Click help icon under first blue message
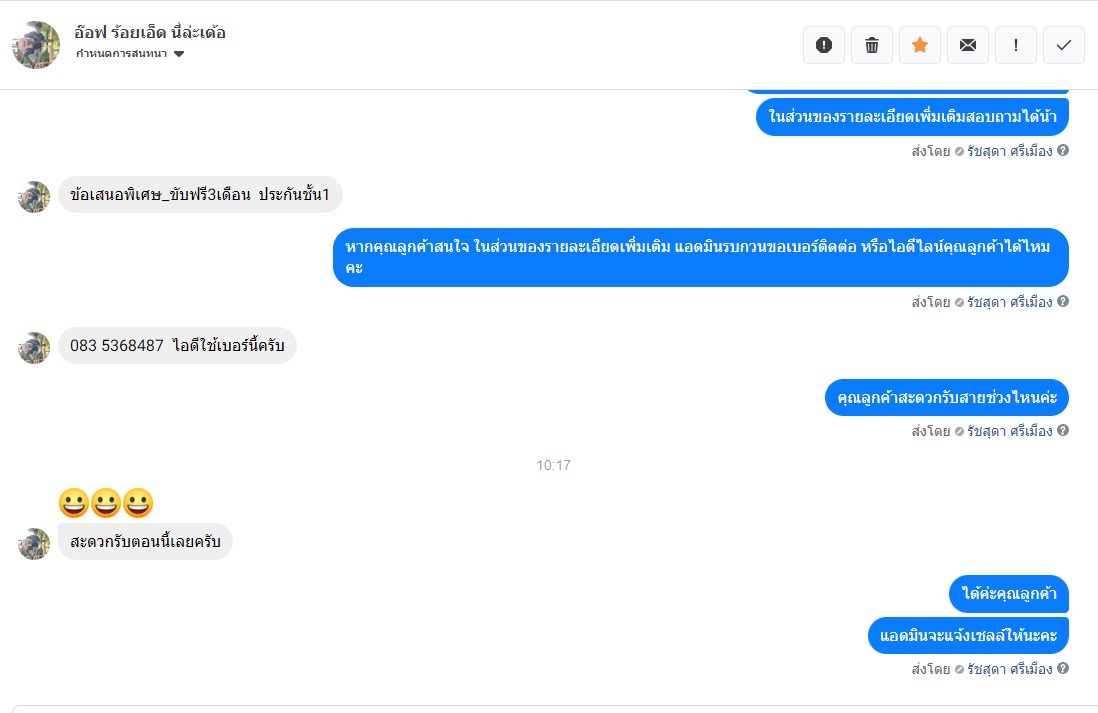 [x=1063, y=151]
